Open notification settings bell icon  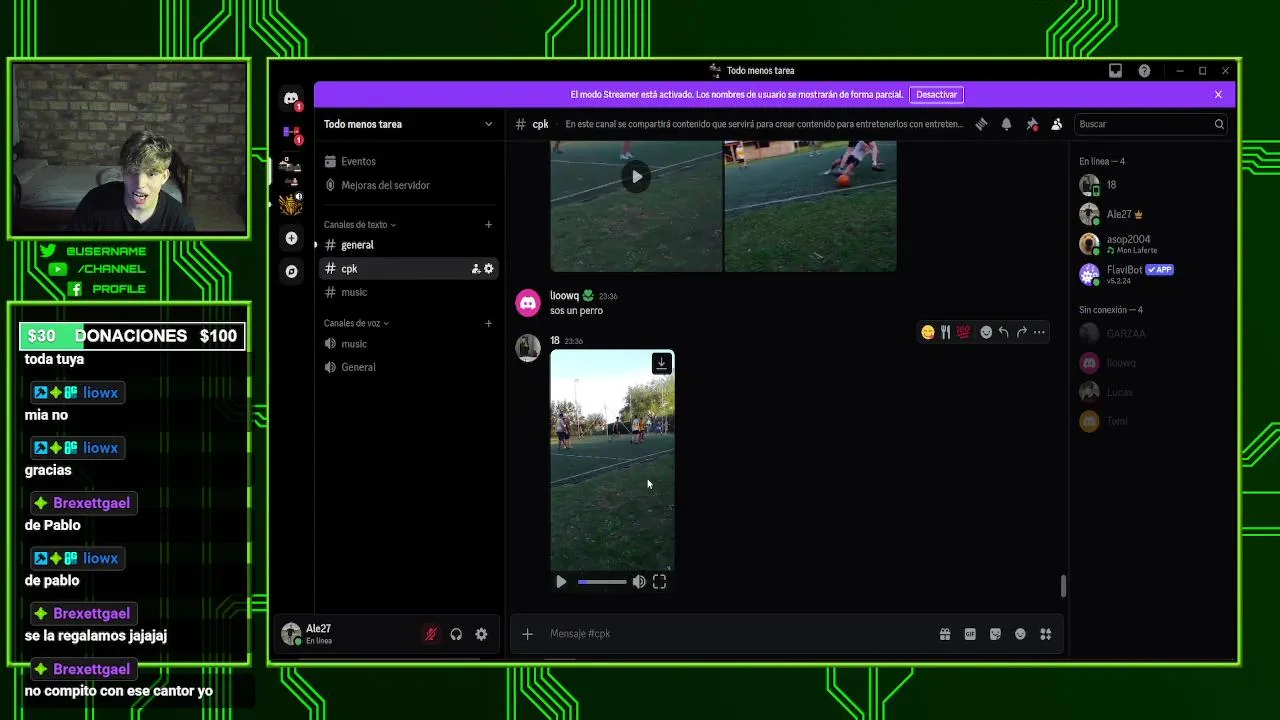click(x=1006, y=124)
